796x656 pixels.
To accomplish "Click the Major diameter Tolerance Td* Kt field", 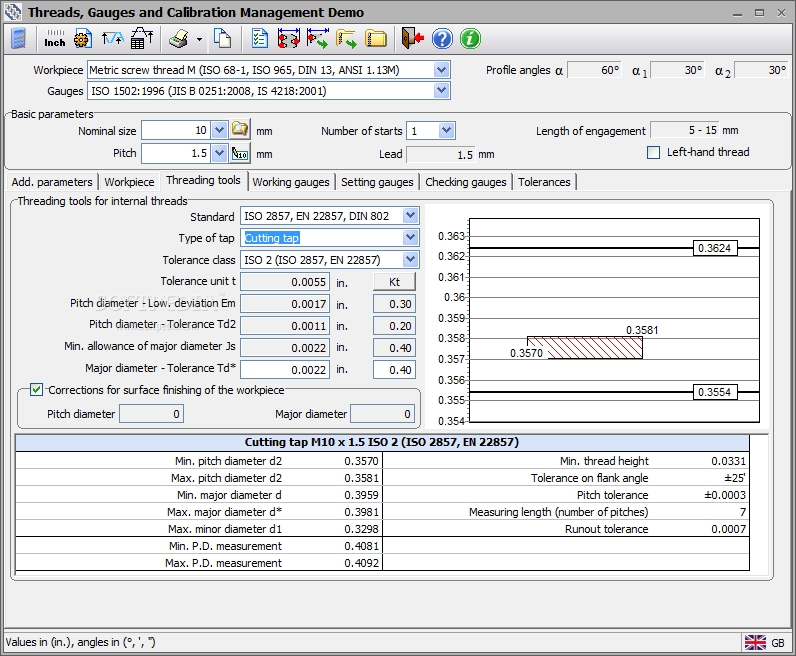I will 394,370.
